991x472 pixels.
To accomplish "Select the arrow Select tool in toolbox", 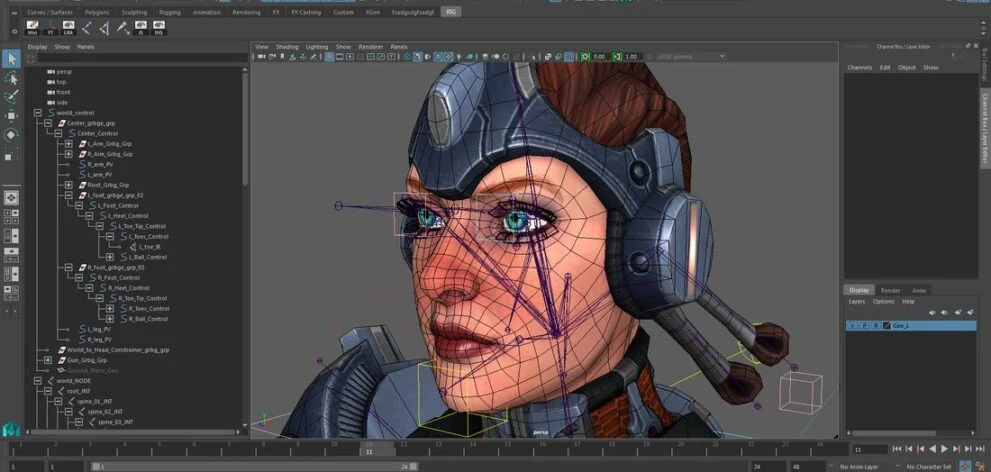I will 11,59.
